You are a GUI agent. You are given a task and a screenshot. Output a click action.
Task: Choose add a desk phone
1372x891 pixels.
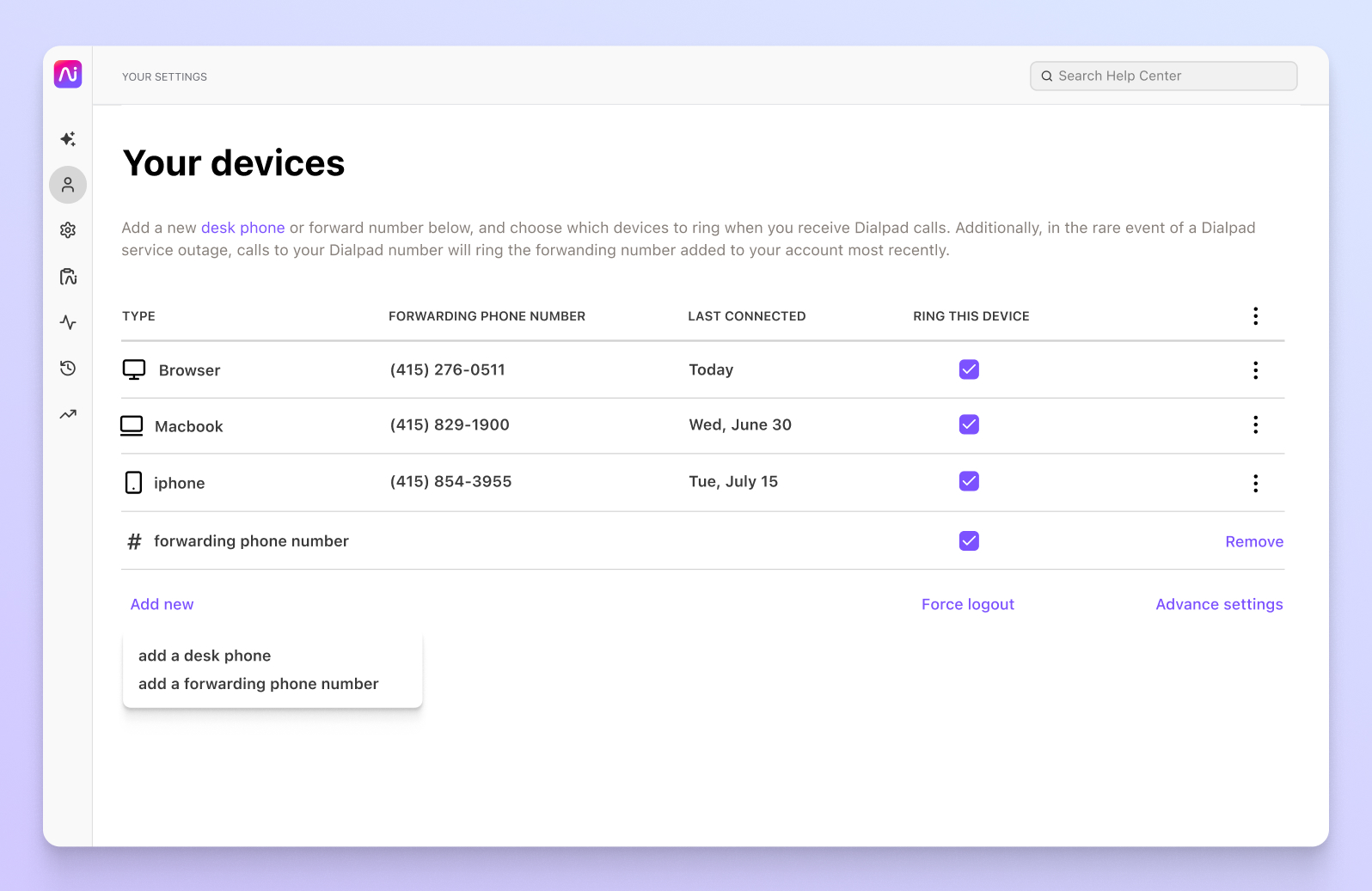[x=205, y=656]
